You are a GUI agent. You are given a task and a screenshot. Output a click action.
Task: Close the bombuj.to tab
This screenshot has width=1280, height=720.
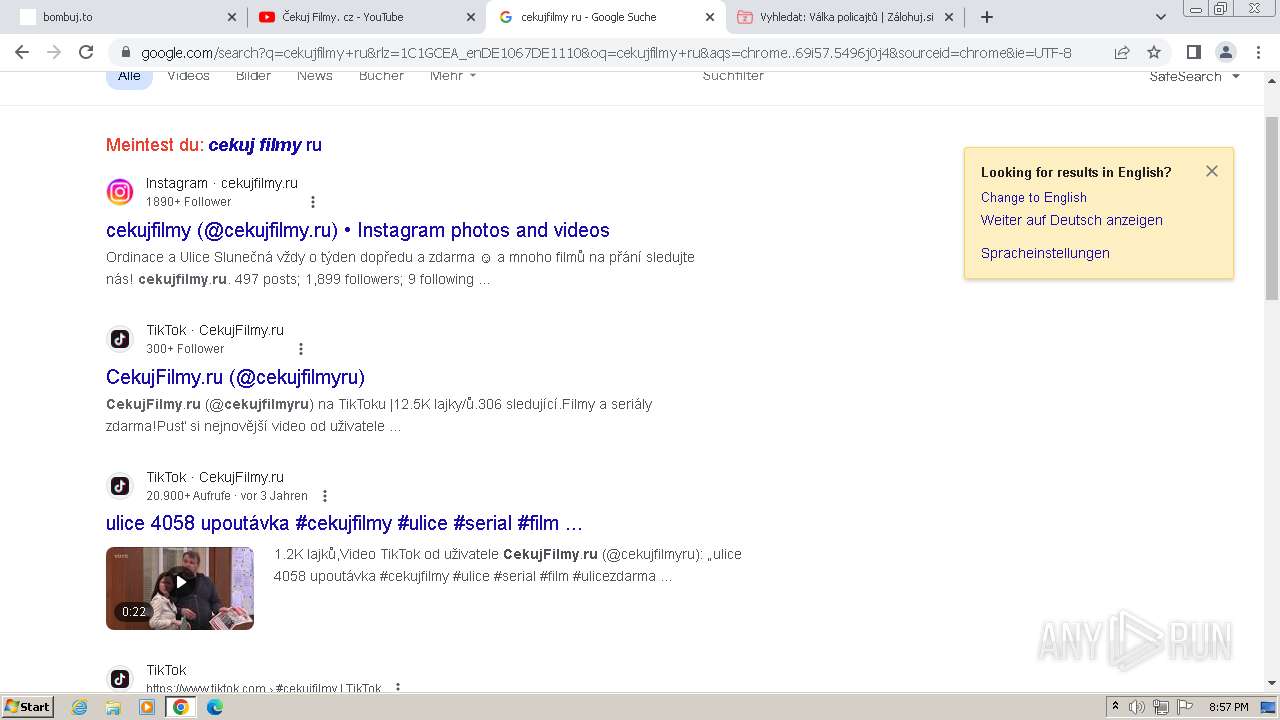(x=232, y=17)
